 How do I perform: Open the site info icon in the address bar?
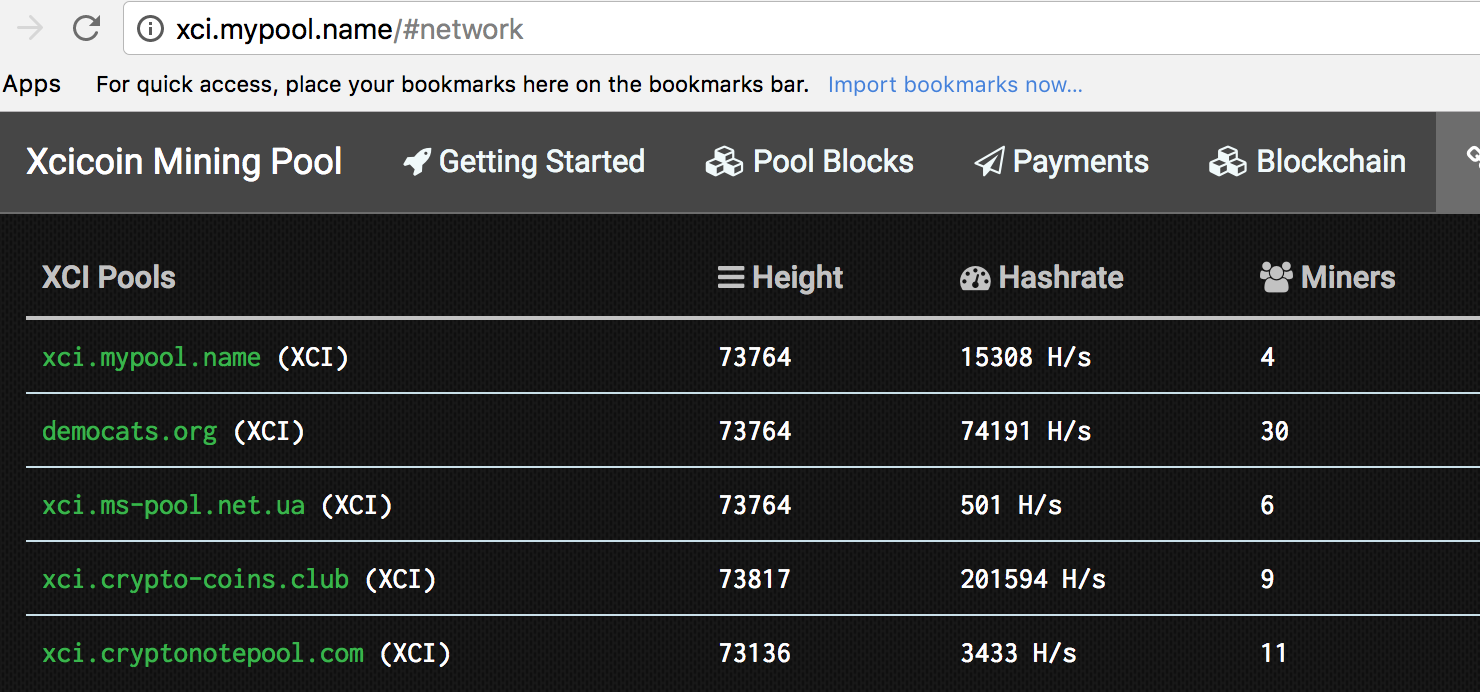point(150,30)
